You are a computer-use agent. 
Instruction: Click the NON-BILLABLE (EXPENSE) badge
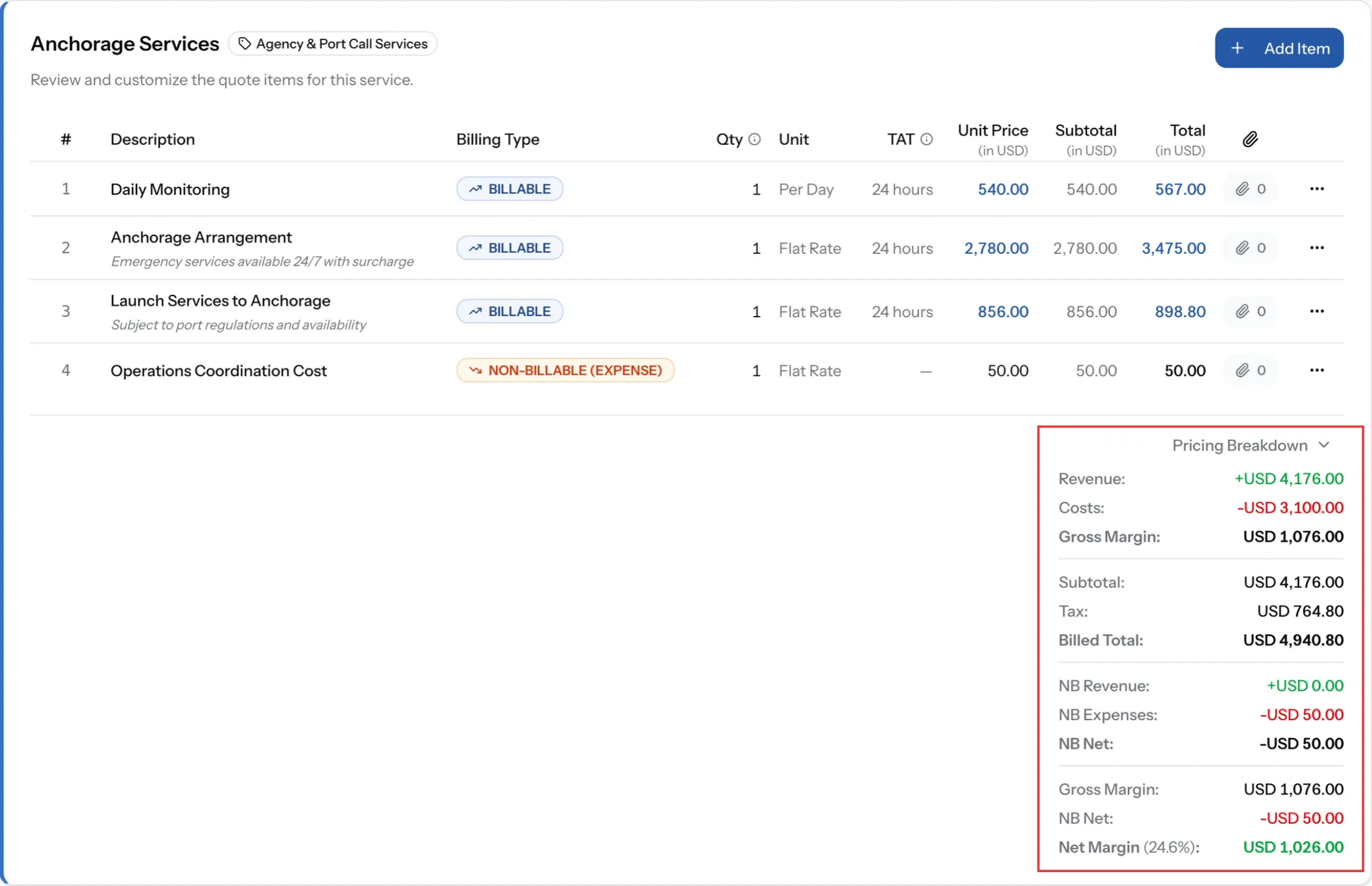(565, 371)
